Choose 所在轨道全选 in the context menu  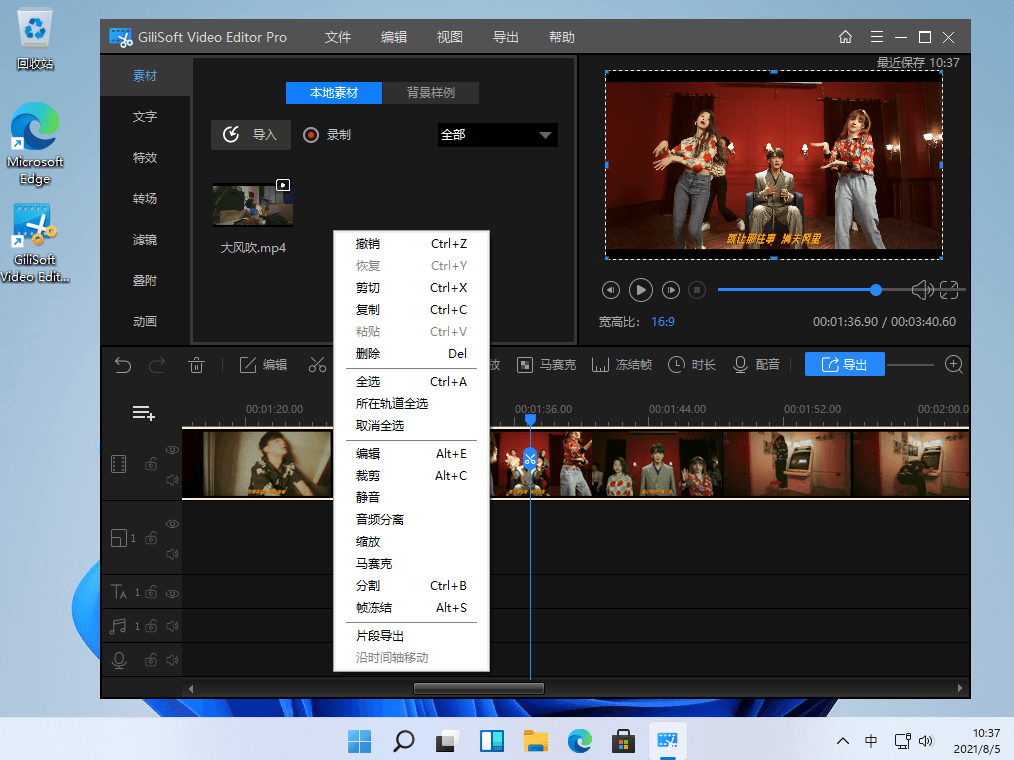tap(411, 404)
